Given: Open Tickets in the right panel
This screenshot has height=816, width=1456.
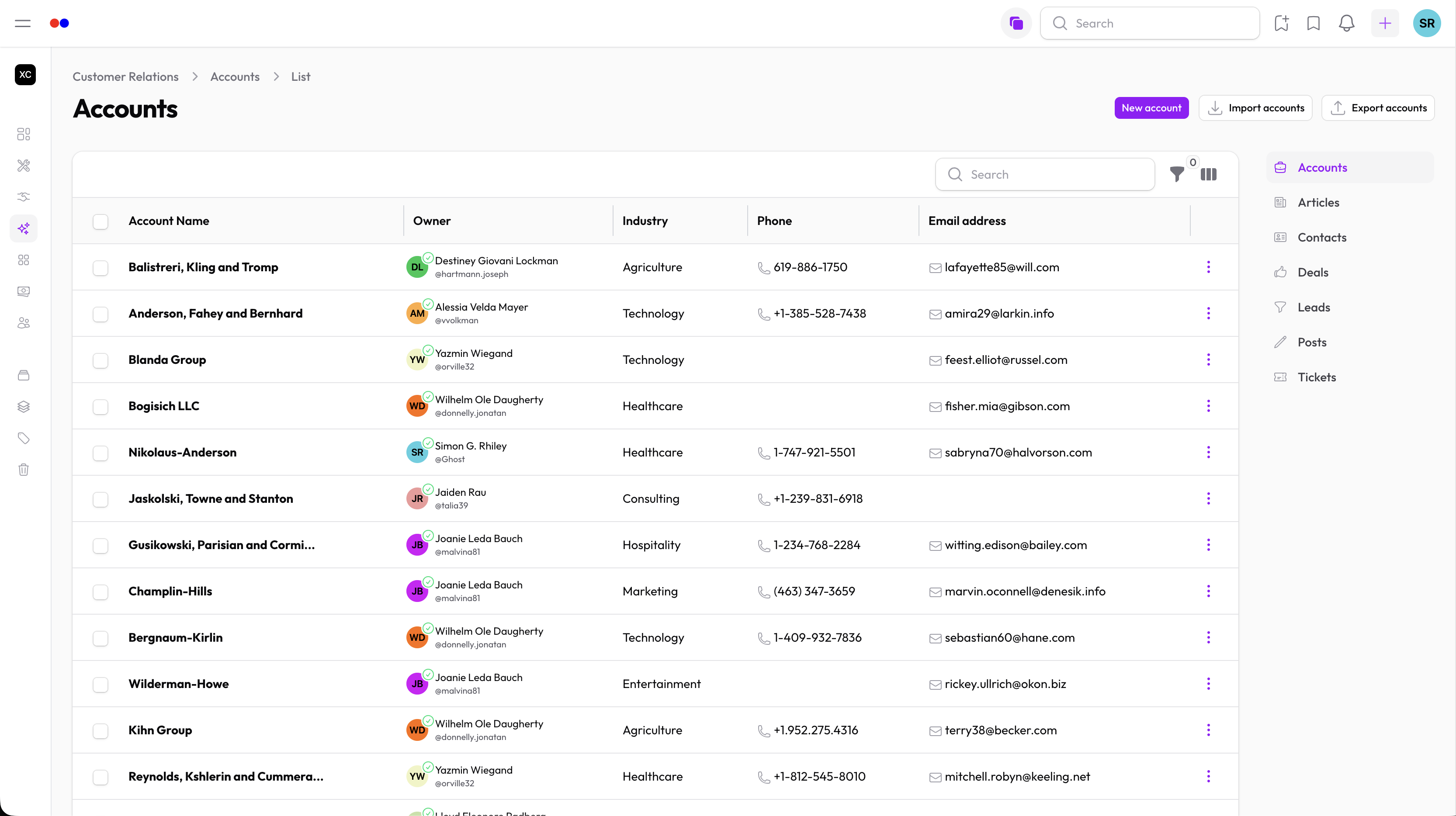Looking at the screenshot, I should pyautogui.click(x=1350, y=377).
